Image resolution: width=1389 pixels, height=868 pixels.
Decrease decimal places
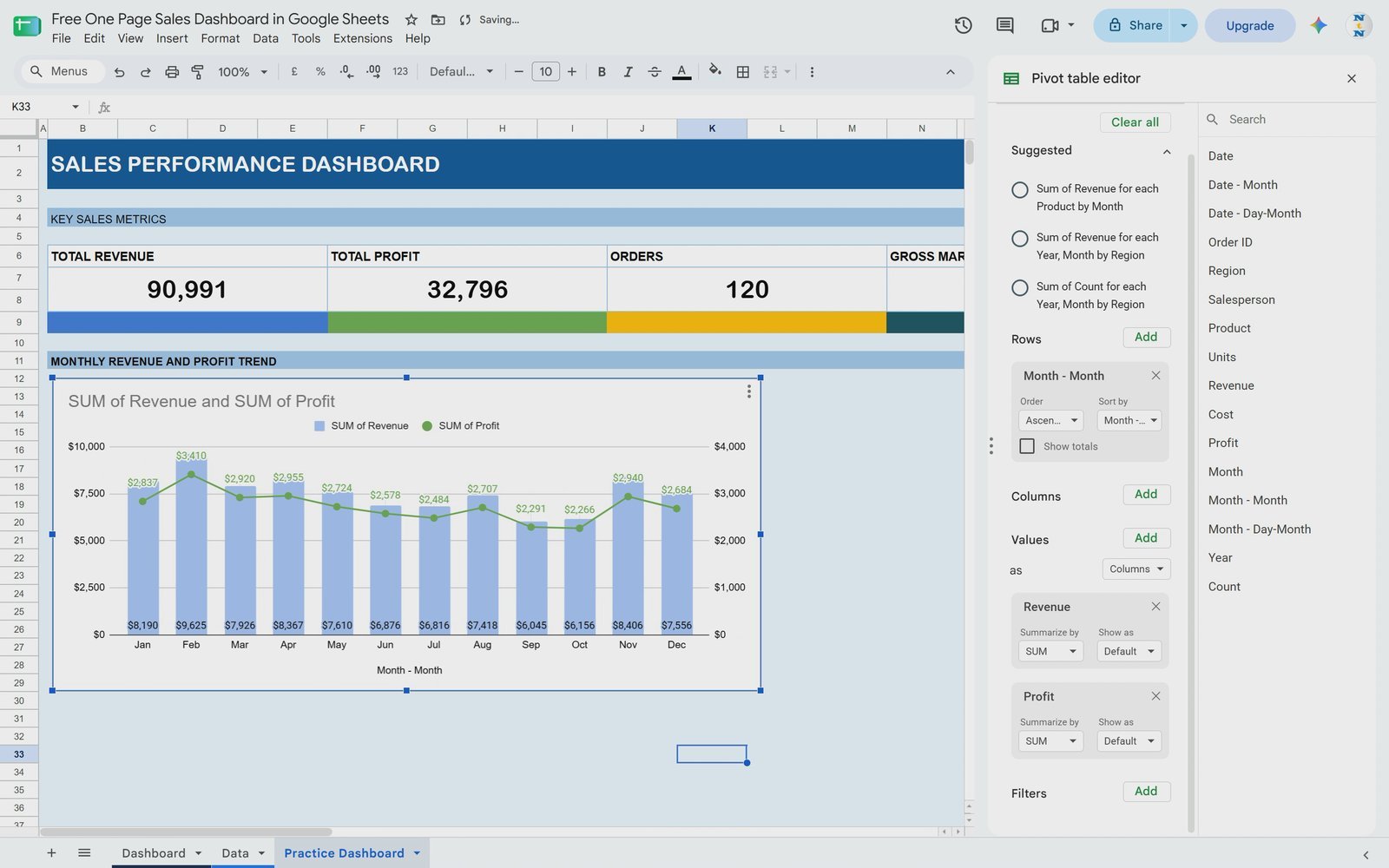click(346, 72)
